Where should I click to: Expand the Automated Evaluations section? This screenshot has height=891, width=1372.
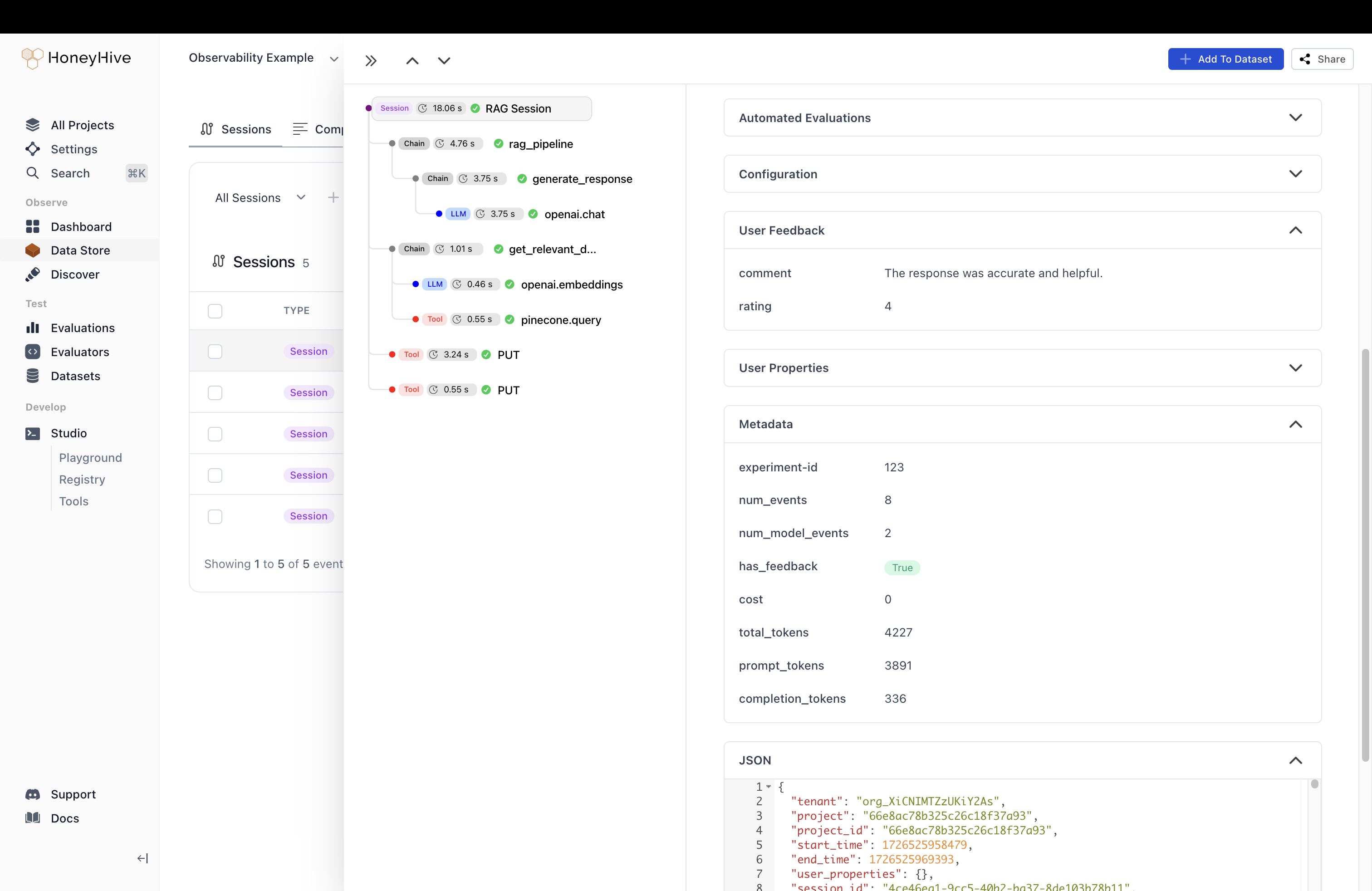point(1295,117)
